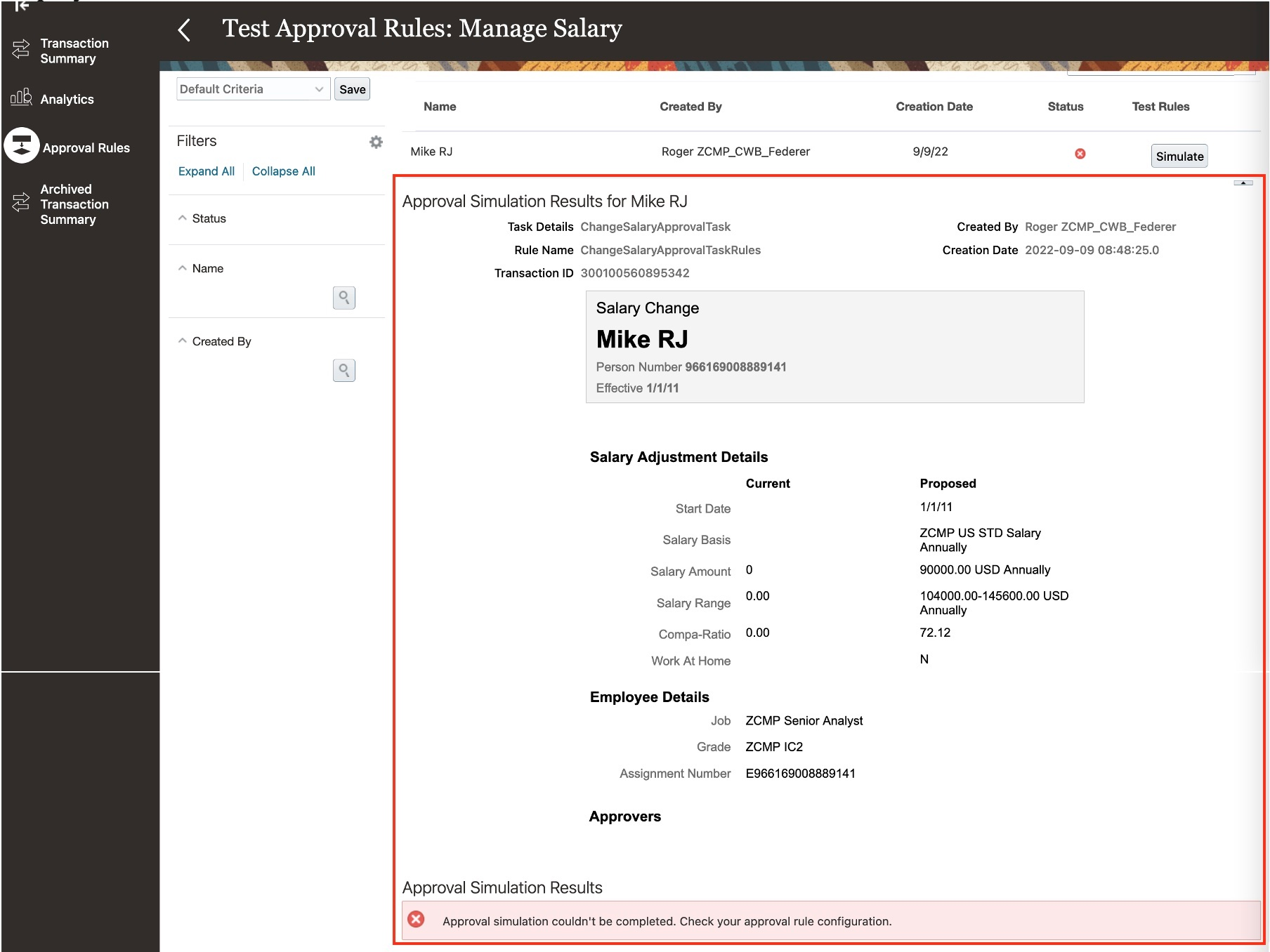Sort by the Name column header
This screenshot has height=952, width=1270.
(x=440, y=107)
